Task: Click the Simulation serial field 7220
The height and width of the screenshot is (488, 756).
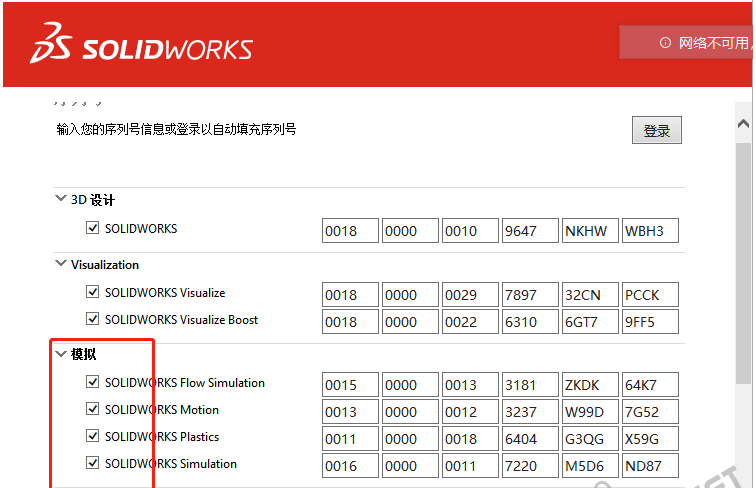Action: click(x=530, y=465)
